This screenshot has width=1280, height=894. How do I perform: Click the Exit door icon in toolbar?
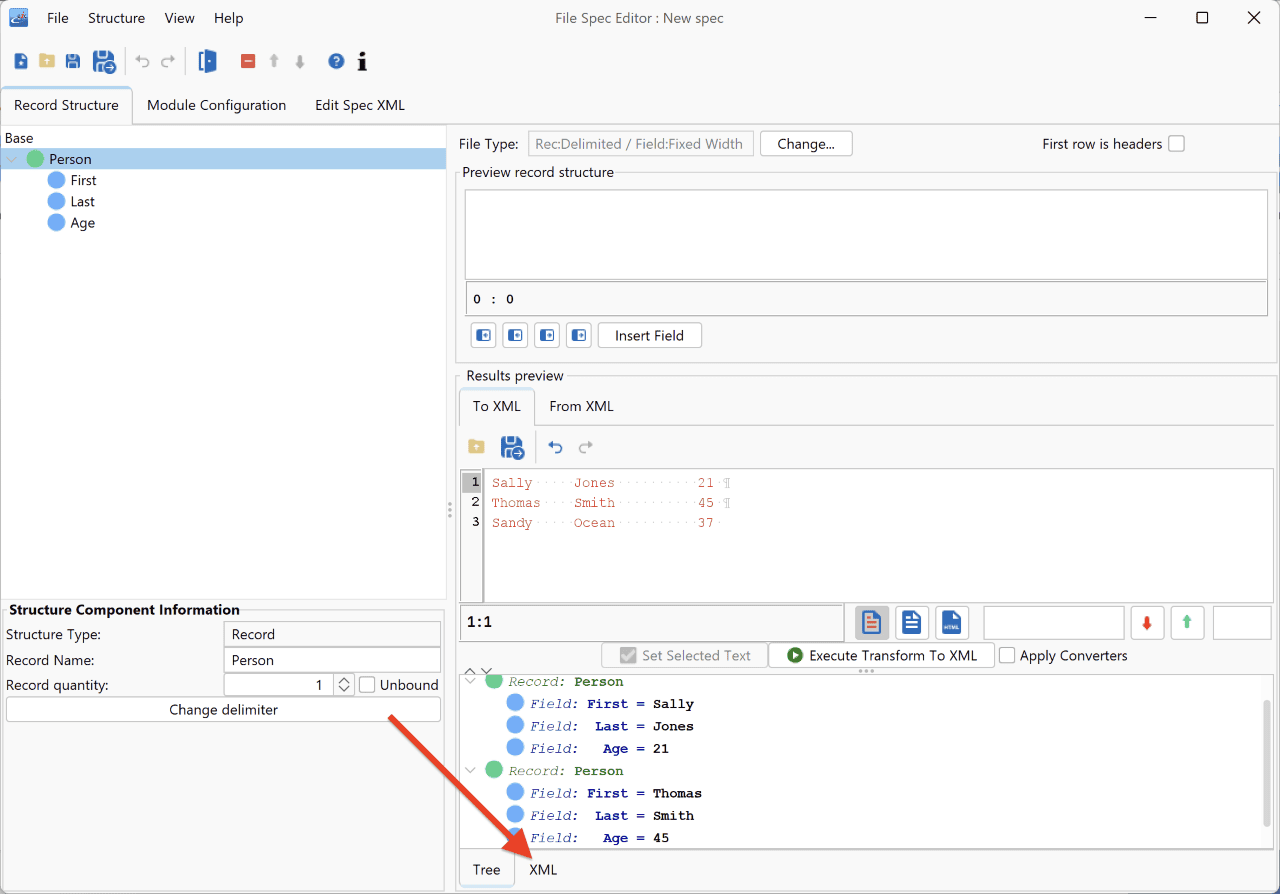[x=207, y=62]
